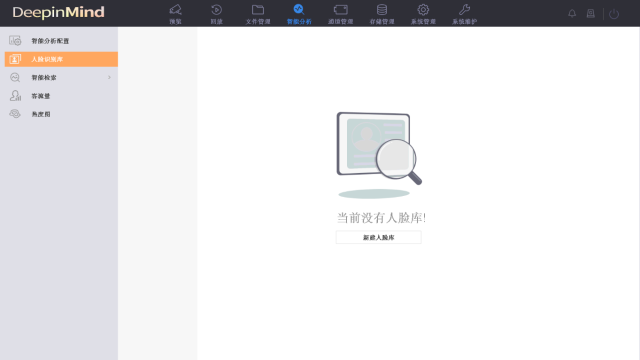Click the 新建人脸库 button
Viewport: 640px width, 360px height.
click(378, 237)
